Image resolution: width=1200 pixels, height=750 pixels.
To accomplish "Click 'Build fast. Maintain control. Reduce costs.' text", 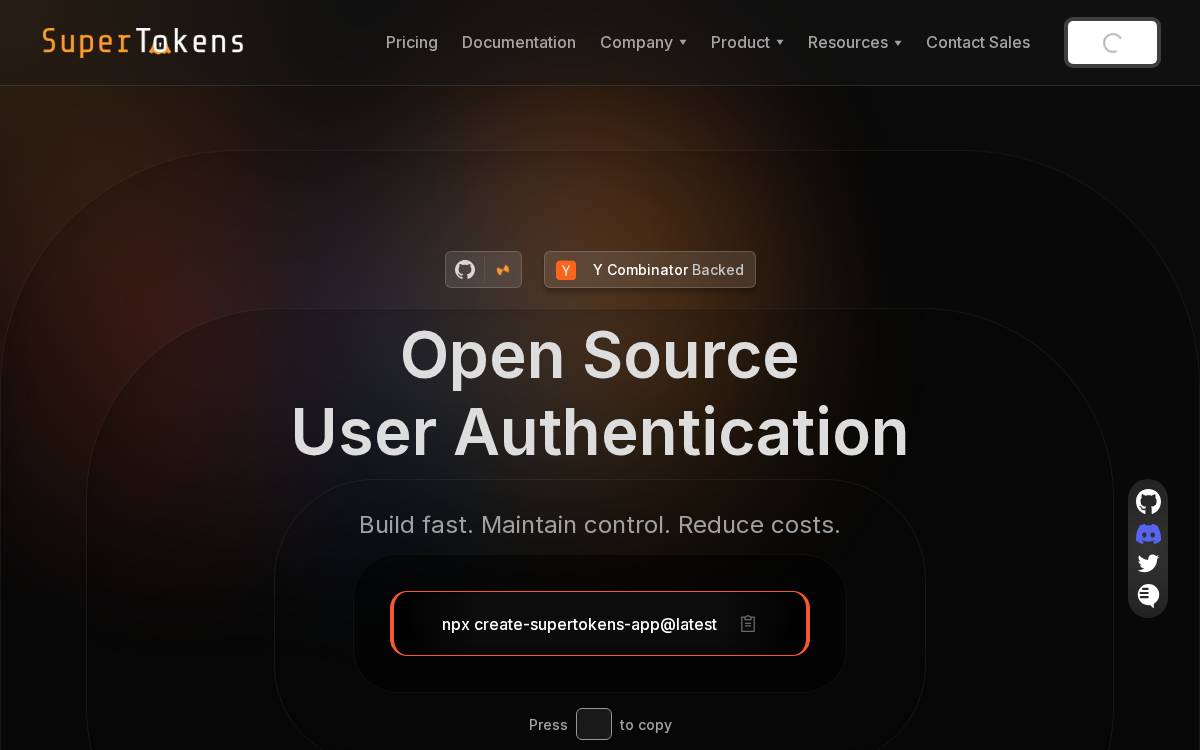I will pyautogui.click(x=600, y=525).
